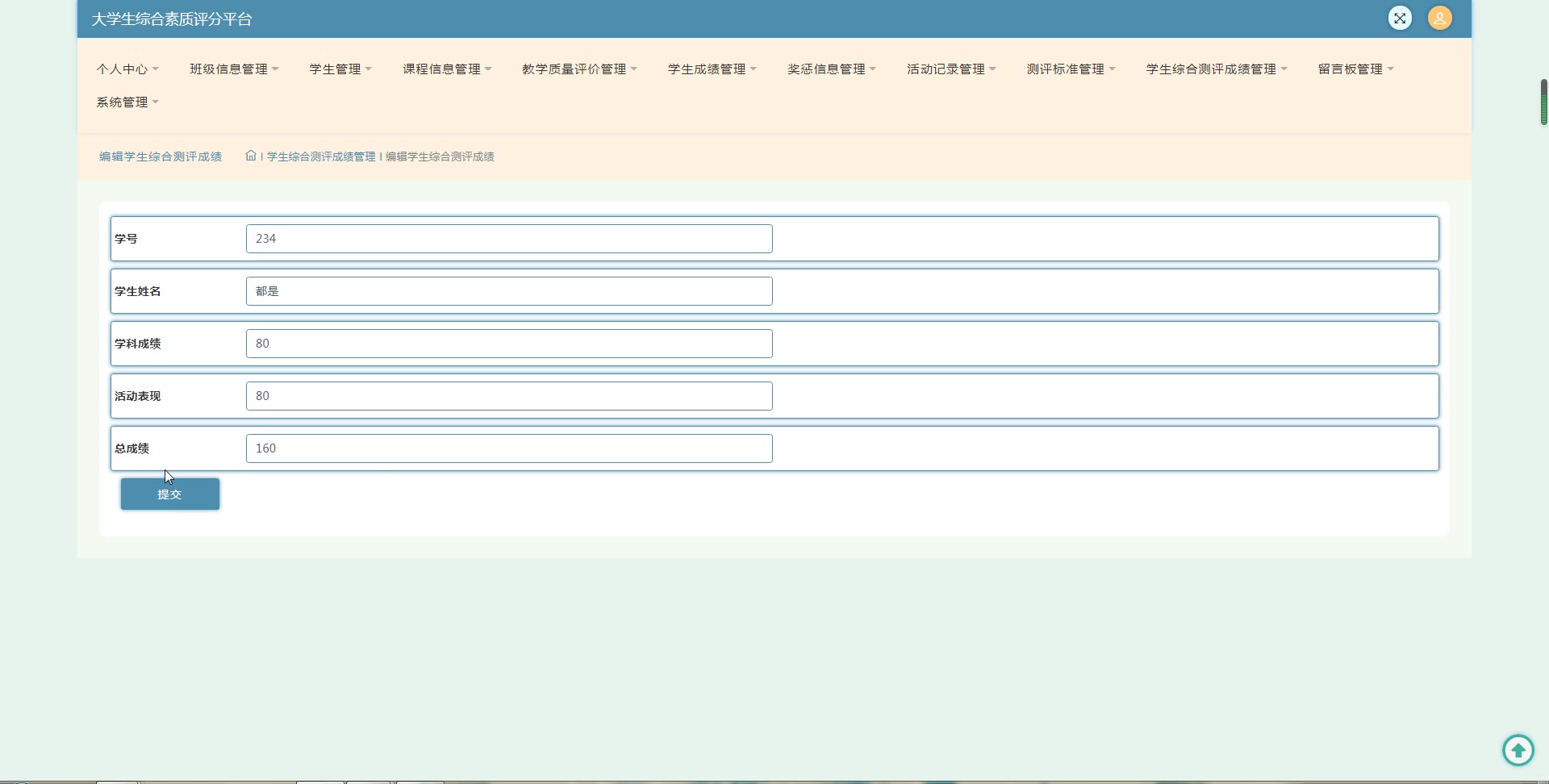Click the 大学生综合素质评分平台 title
The width and height of the screenshot is (1549, 784).
pyautogui.click(x=172, y=19)
